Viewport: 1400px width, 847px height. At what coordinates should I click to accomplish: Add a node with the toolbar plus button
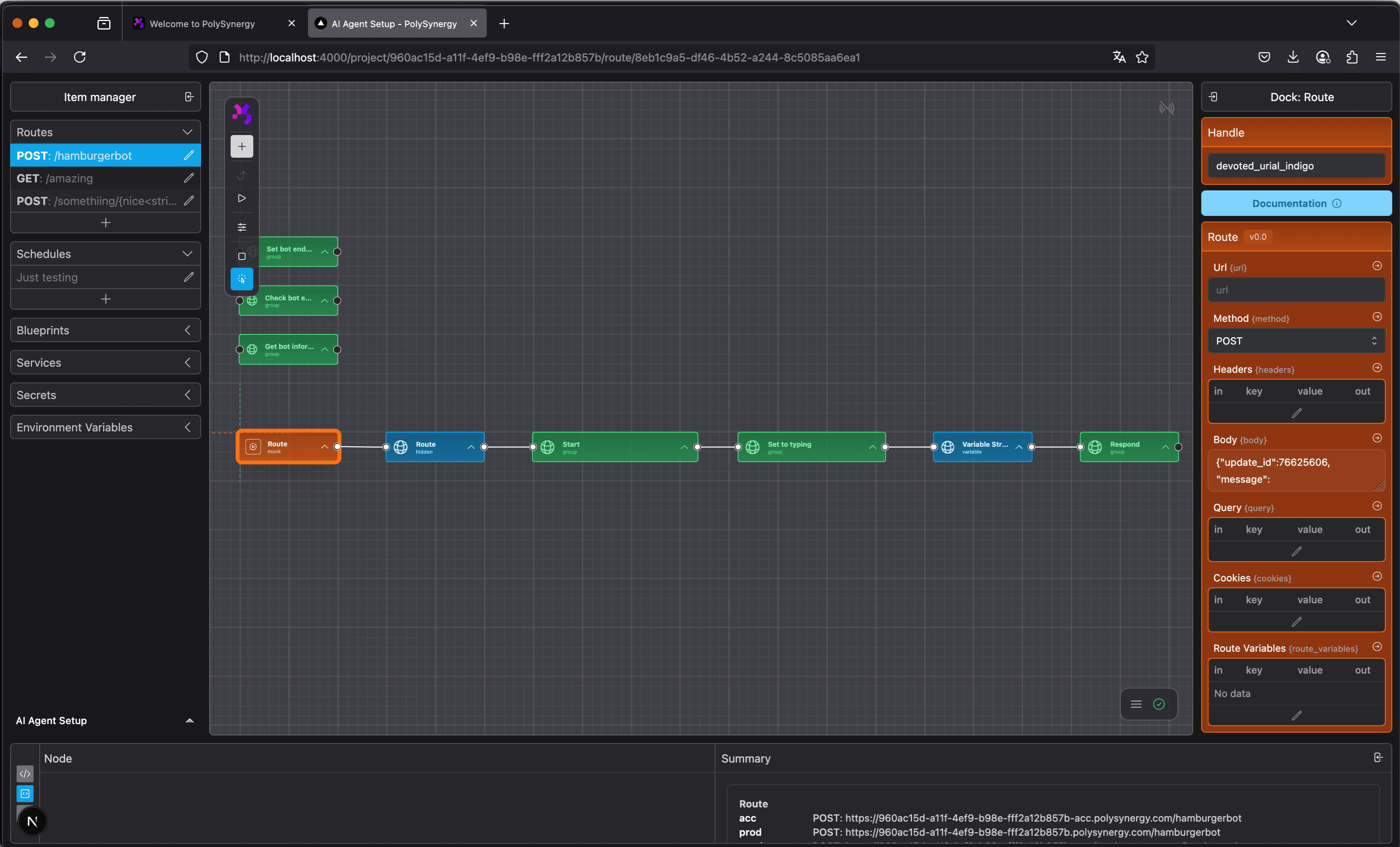click(x=241, y=147)
